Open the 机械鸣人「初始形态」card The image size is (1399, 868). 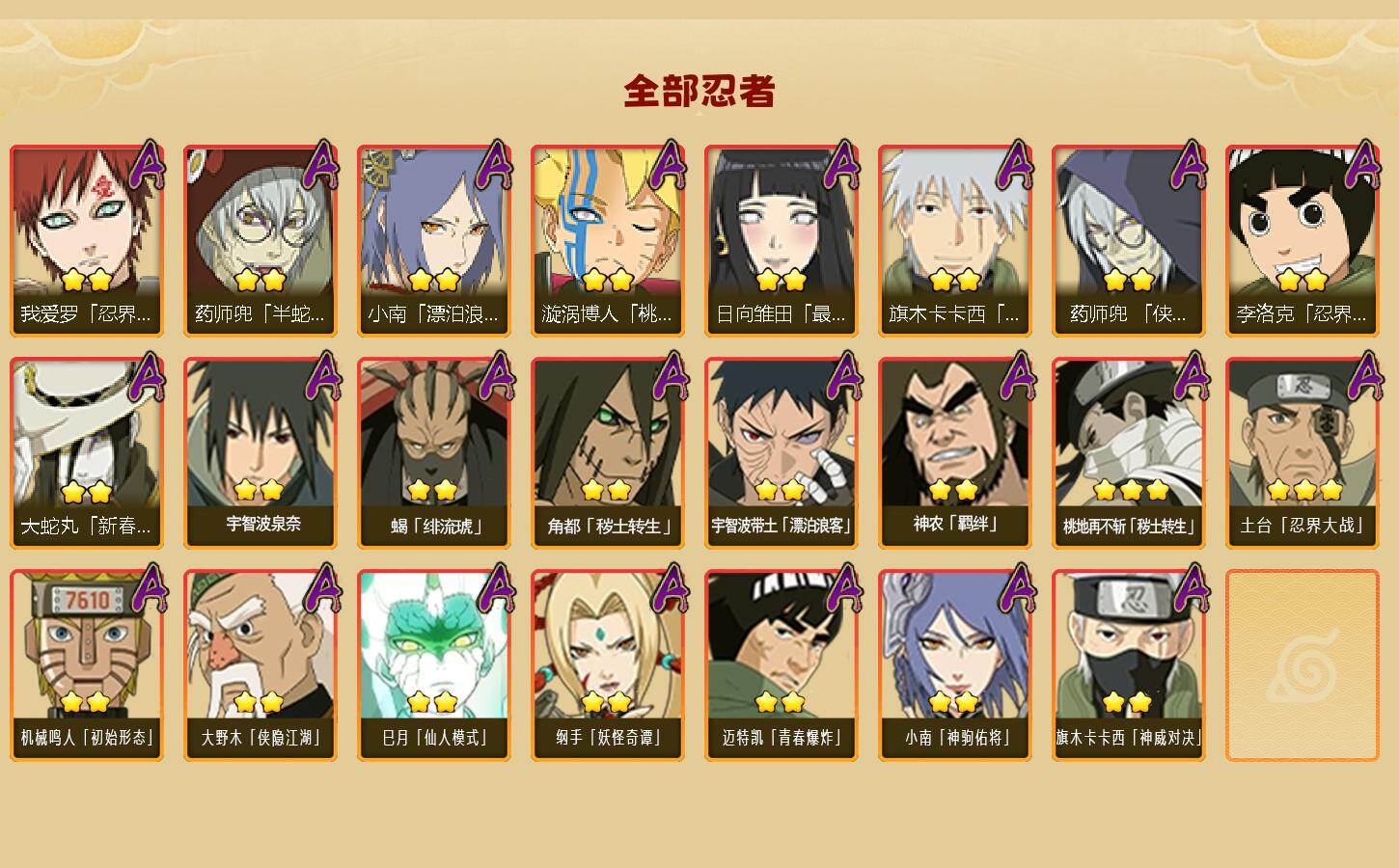pos(87,665)
